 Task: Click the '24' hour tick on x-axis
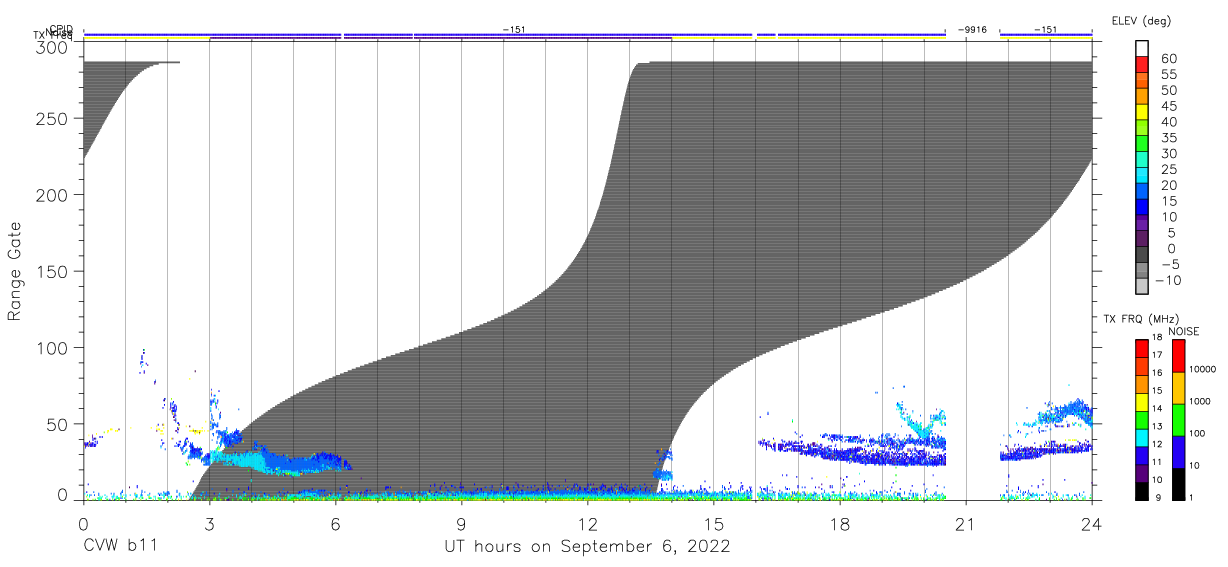point(1092,523)
